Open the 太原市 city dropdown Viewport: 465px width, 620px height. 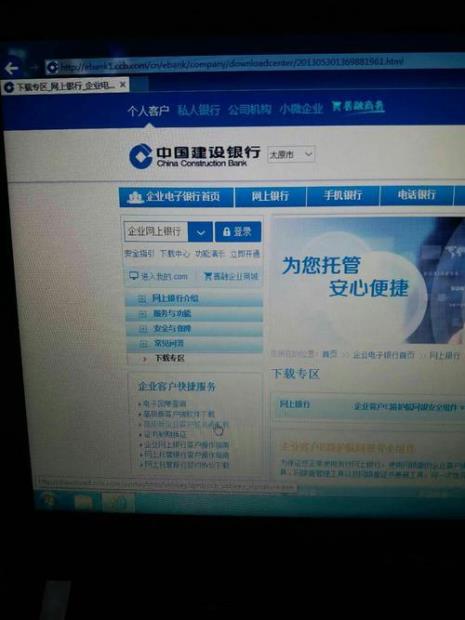pyautogui.click(x=291, y=154)
